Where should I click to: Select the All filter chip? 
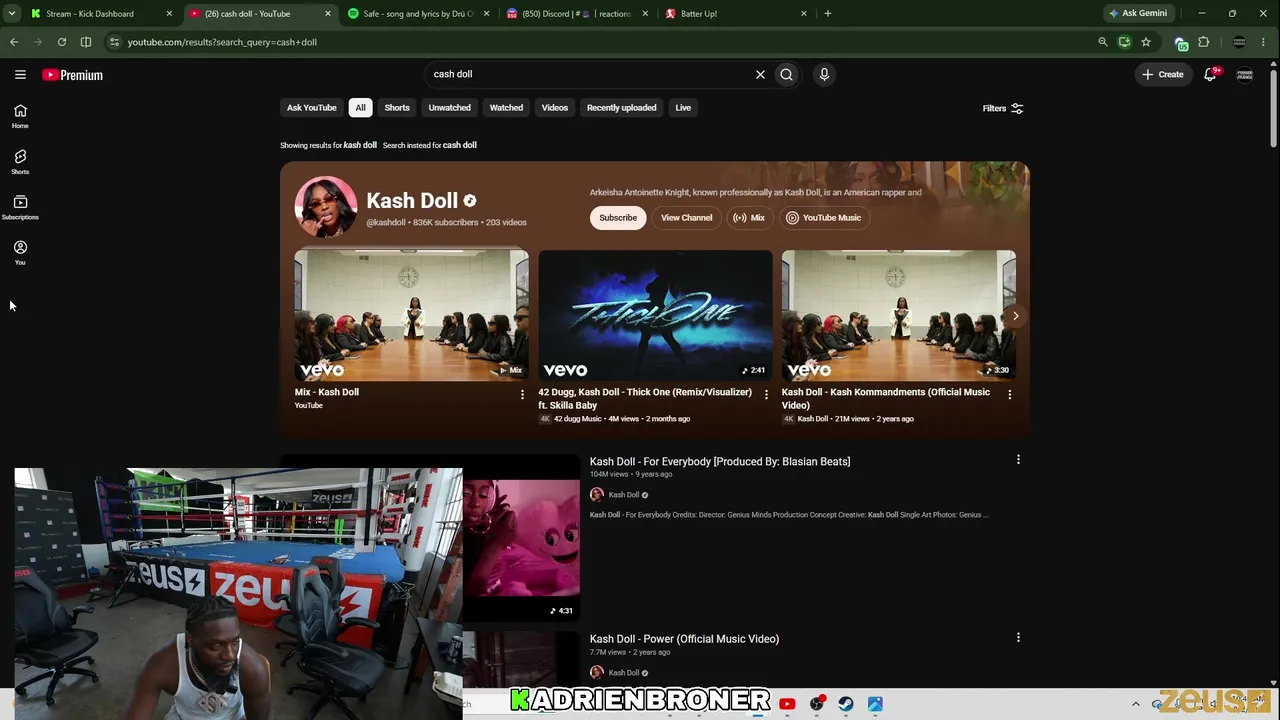[x=360, y=108]
